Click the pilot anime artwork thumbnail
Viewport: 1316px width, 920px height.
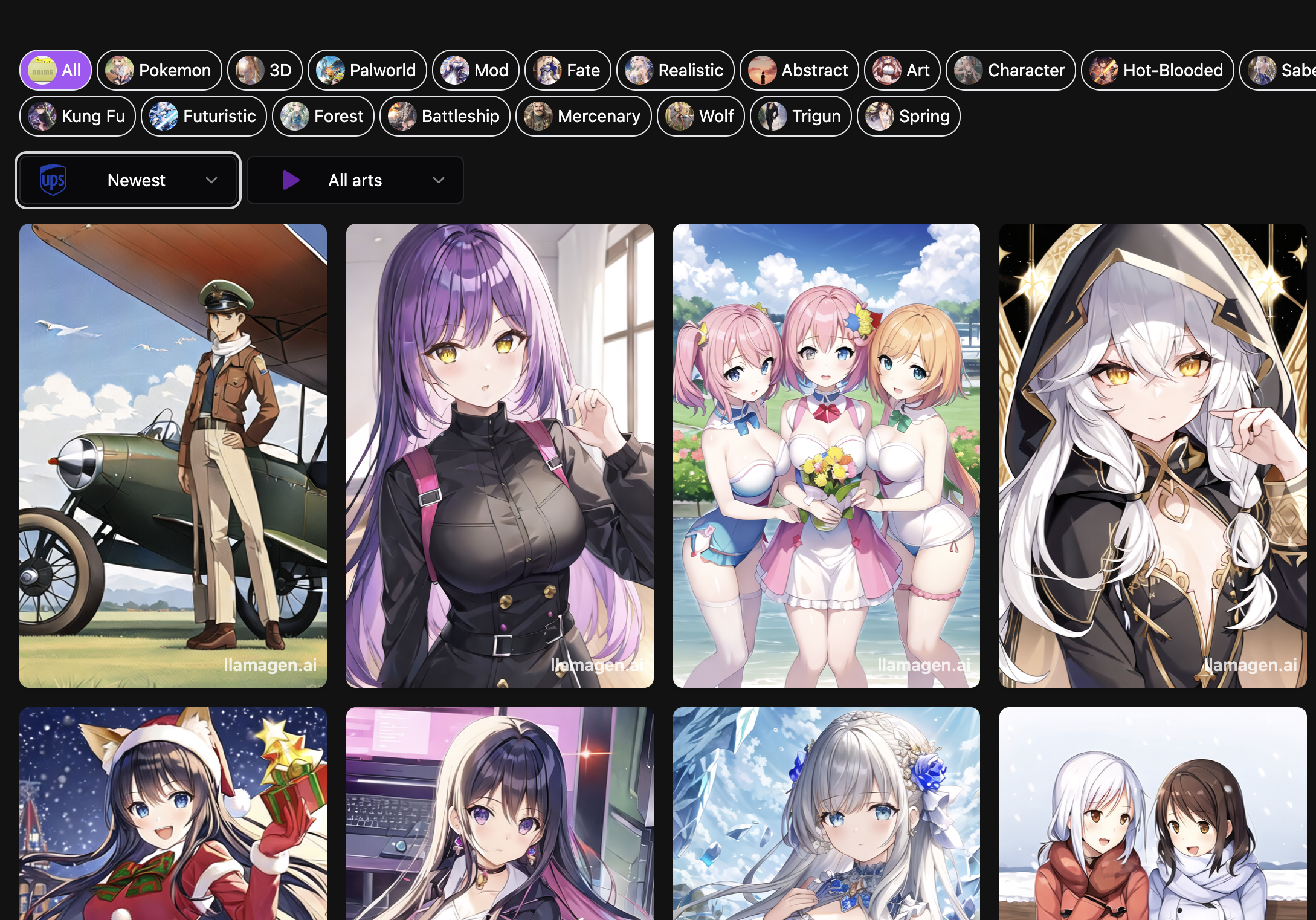(173, 455)
